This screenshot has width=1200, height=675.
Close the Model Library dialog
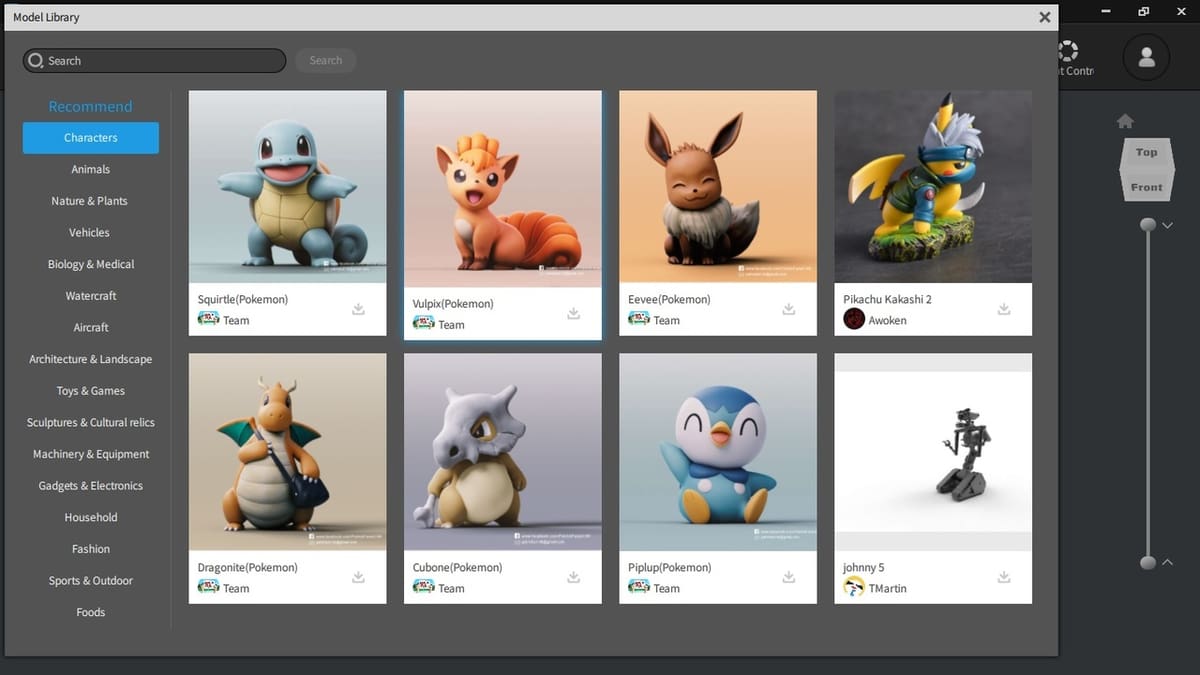1044,17
